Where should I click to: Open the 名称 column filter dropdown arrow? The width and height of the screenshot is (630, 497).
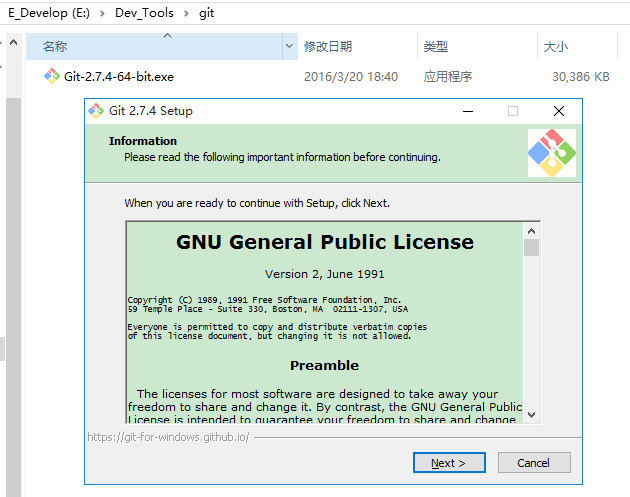(289, 46)
